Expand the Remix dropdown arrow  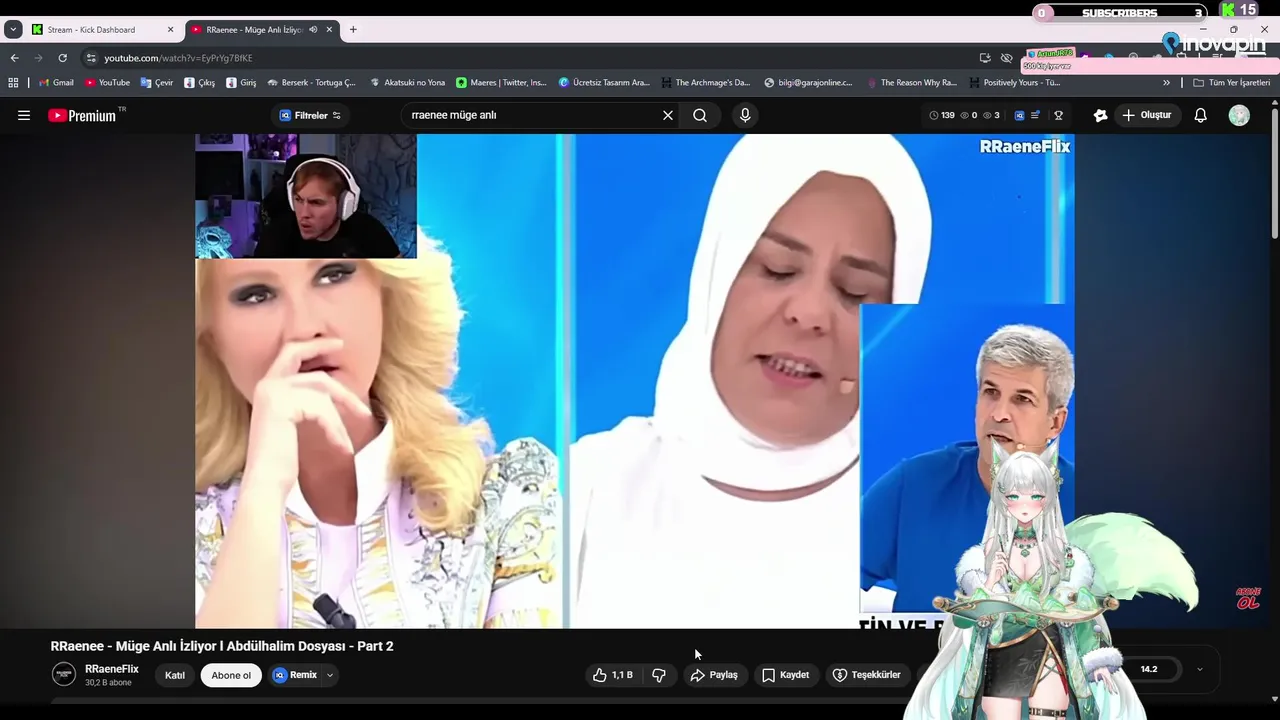[x=329, y=675]
